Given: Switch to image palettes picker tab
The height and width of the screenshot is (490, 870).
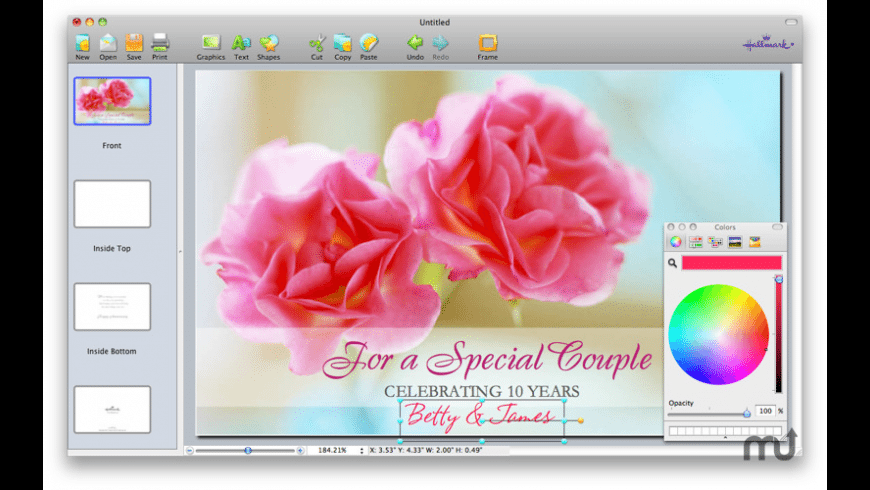Looking at the screenshot, I should click(735, 242).
